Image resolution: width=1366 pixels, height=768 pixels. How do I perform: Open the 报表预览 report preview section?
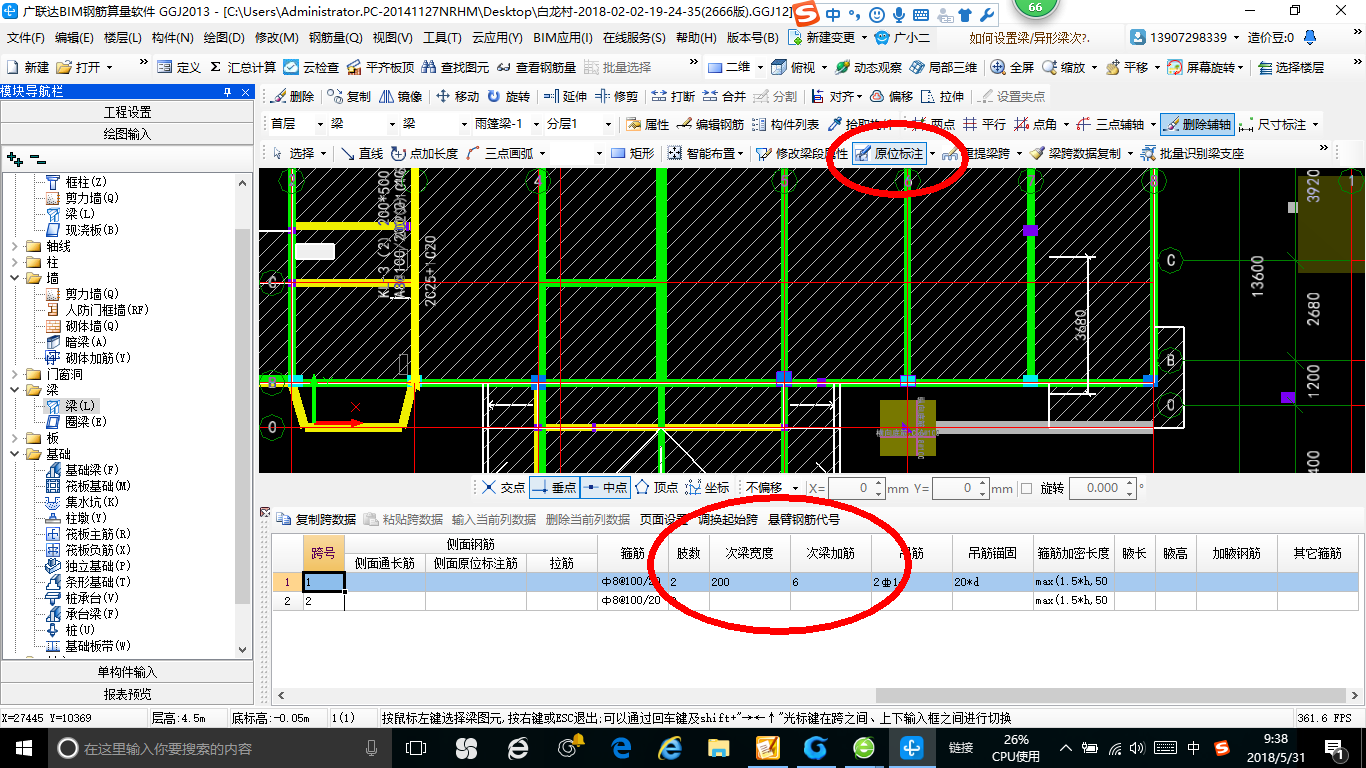click(127, 694)
